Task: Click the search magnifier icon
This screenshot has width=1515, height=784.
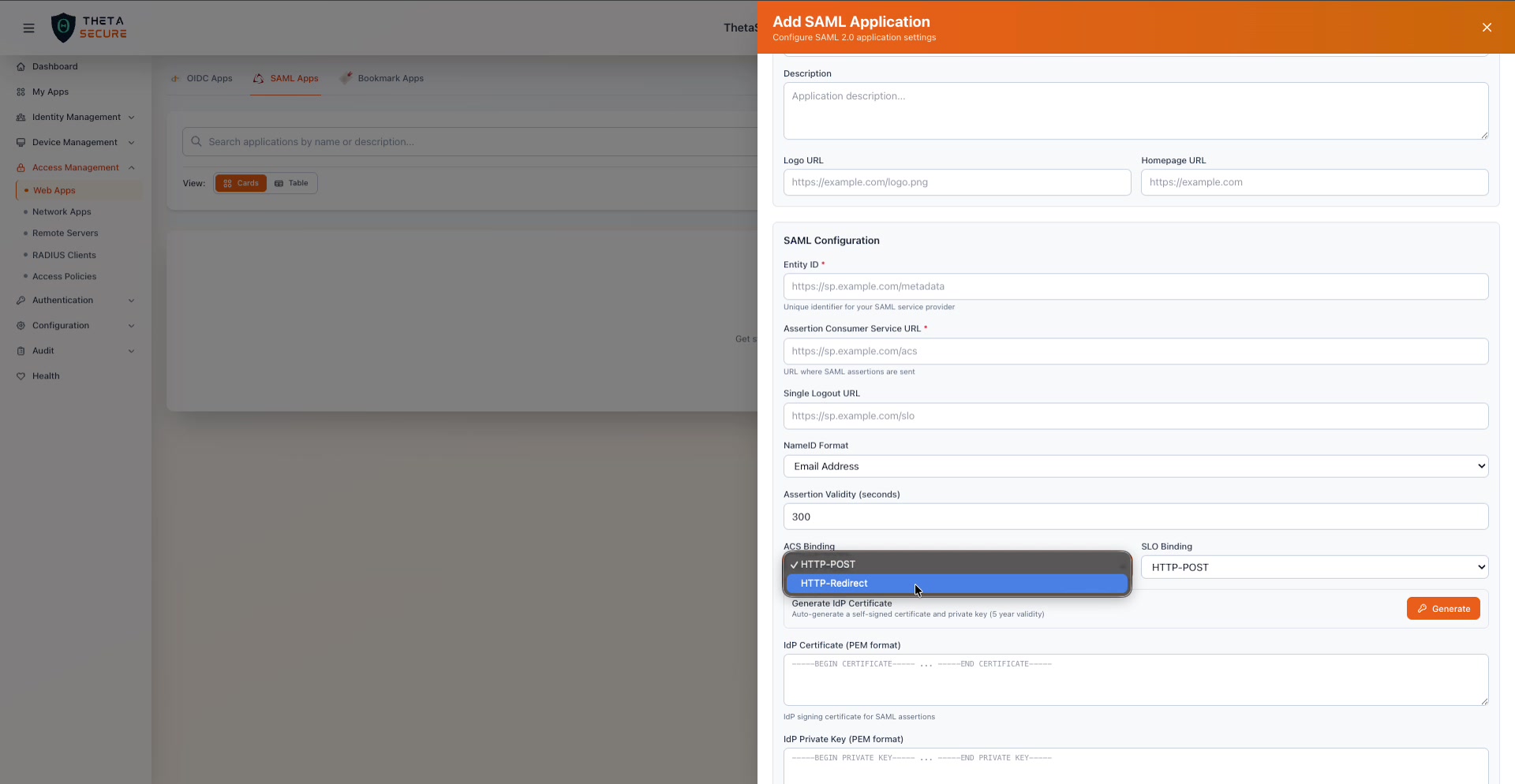Action: click(x=196, y=142)
